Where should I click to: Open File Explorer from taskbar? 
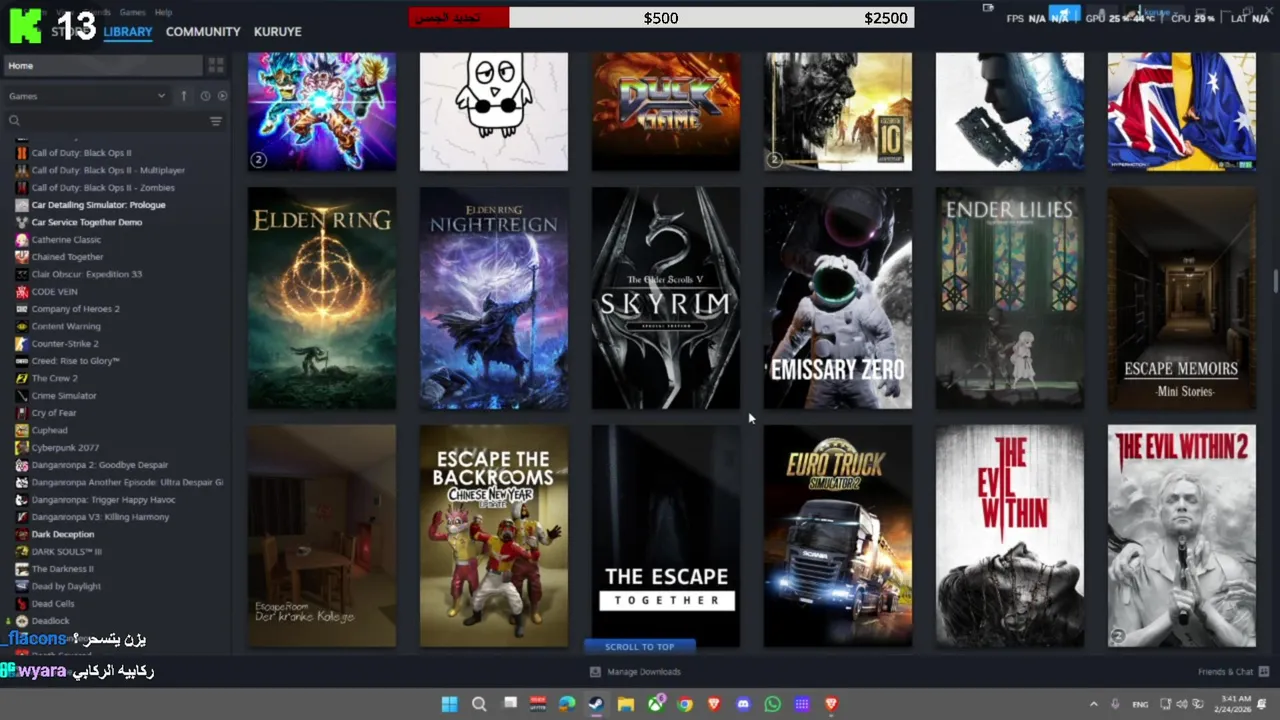point(626,704)
